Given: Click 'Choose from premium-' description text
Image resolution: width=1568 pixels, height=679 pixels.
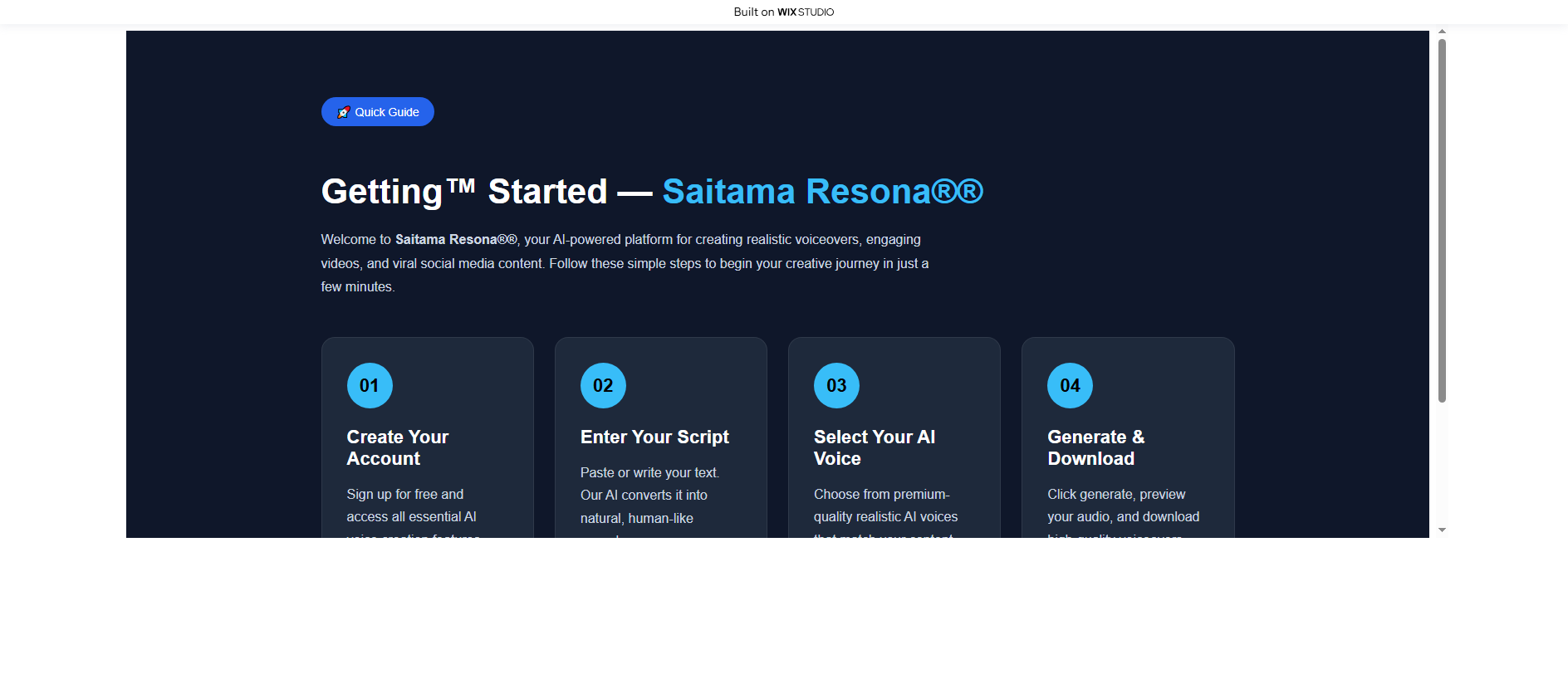Looking at the screenshot, I should click(x=882, y=494).
